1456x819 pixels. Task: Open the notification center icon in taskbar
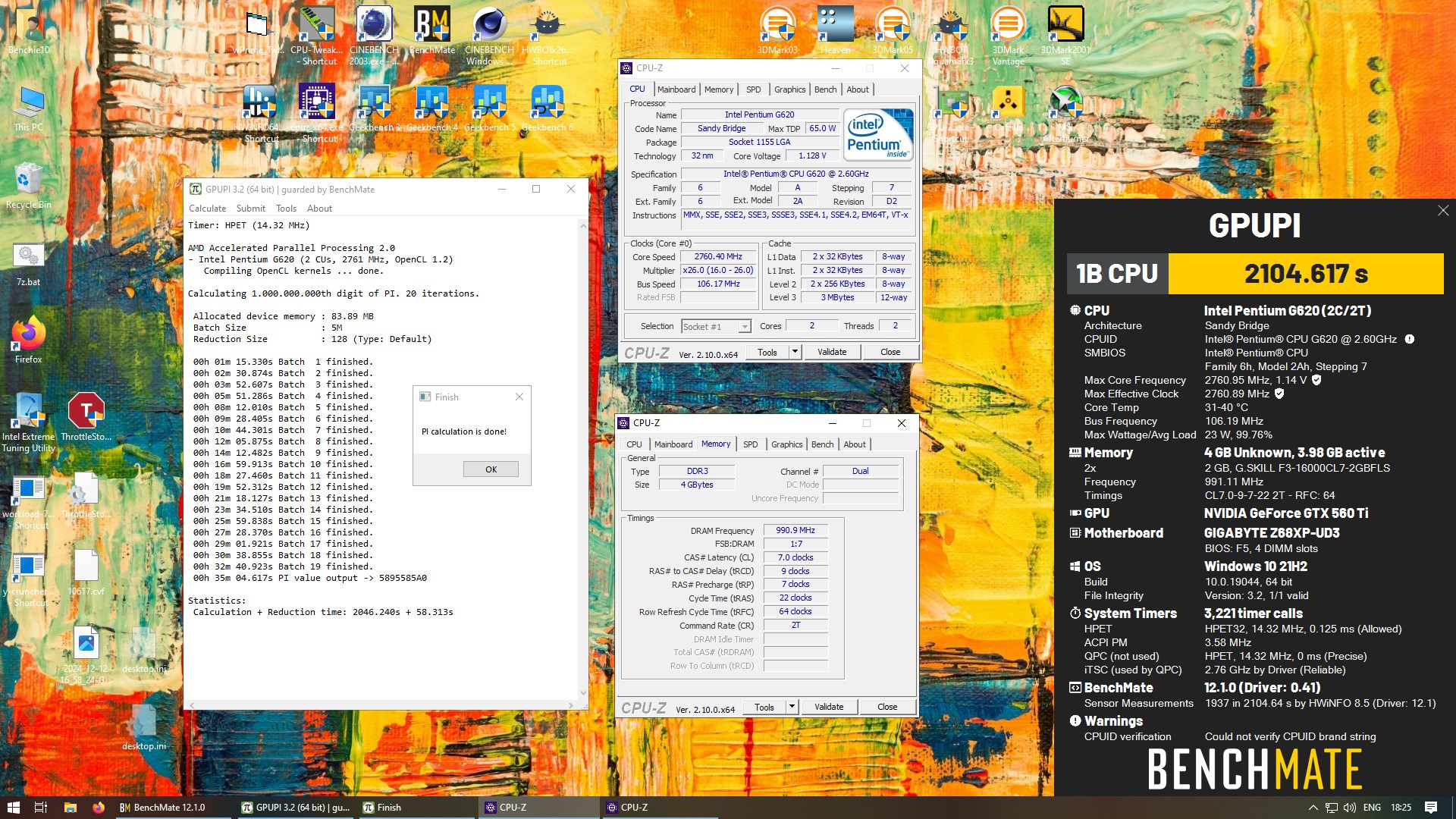[1430, 808]
